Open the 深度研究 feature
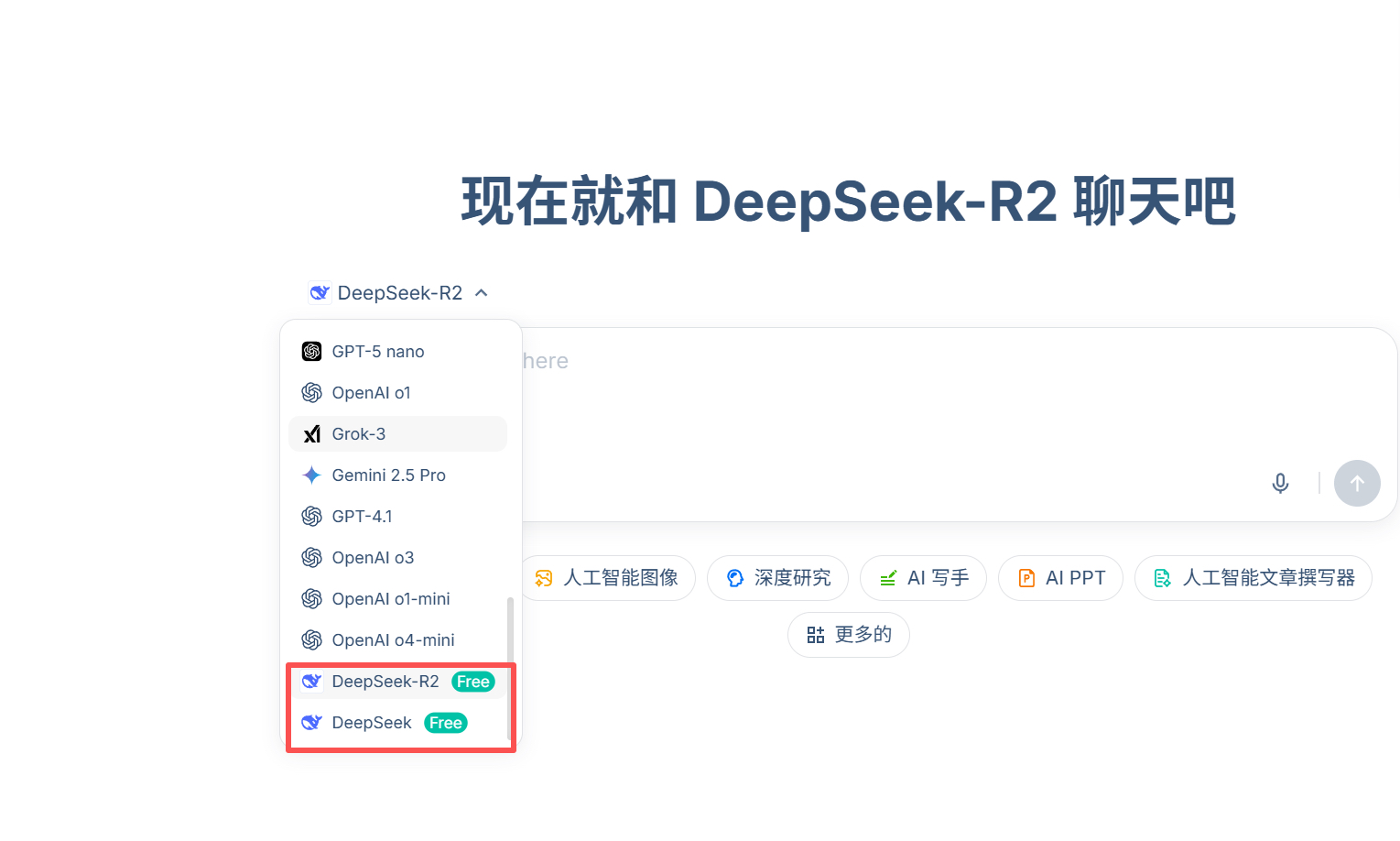Screen dimensions: 1400x841 [x=777, y=578]
